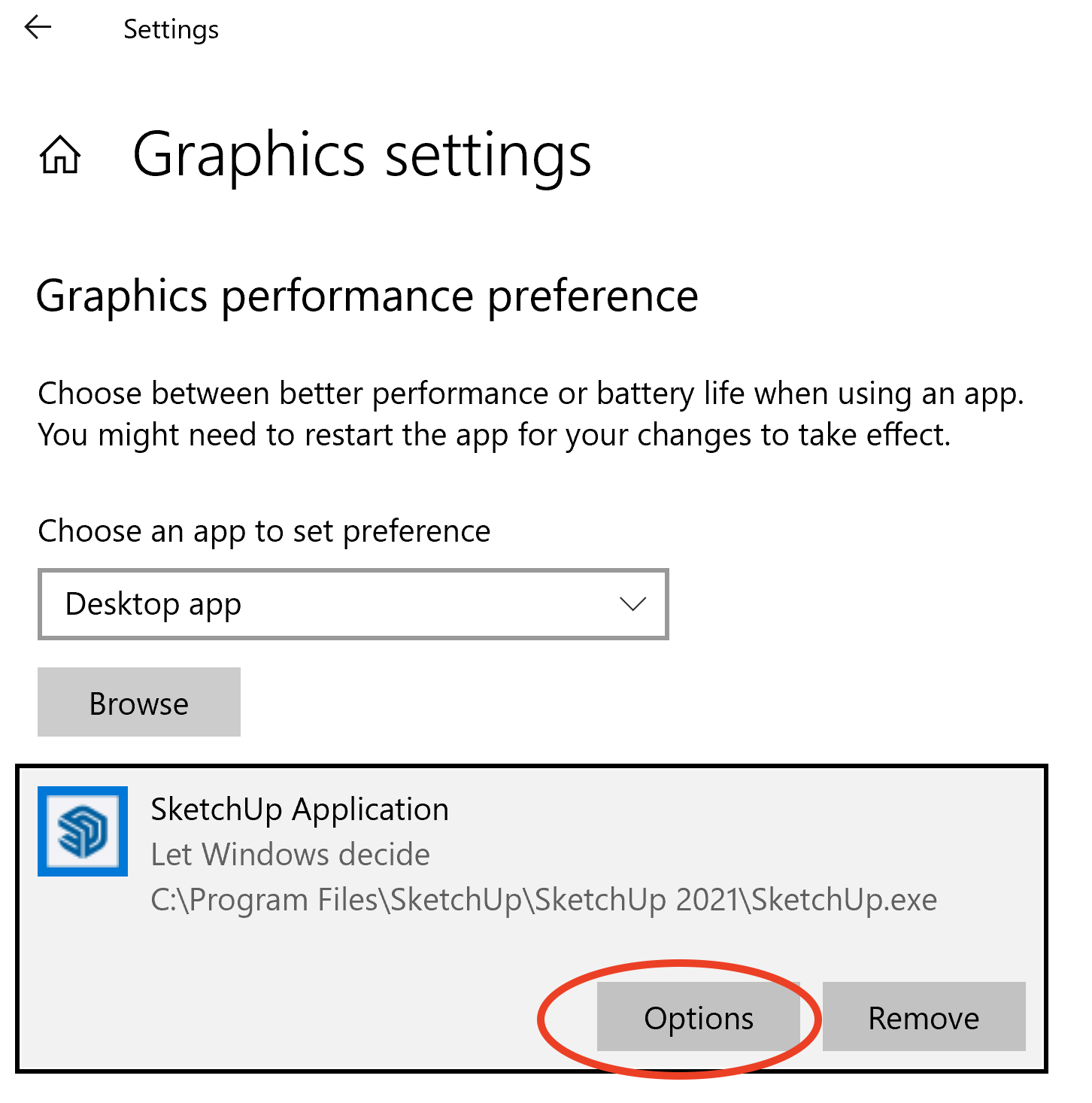Click the Desktop app text in the dropdown
This screenshot has height=1103, width=1092.
153,604
